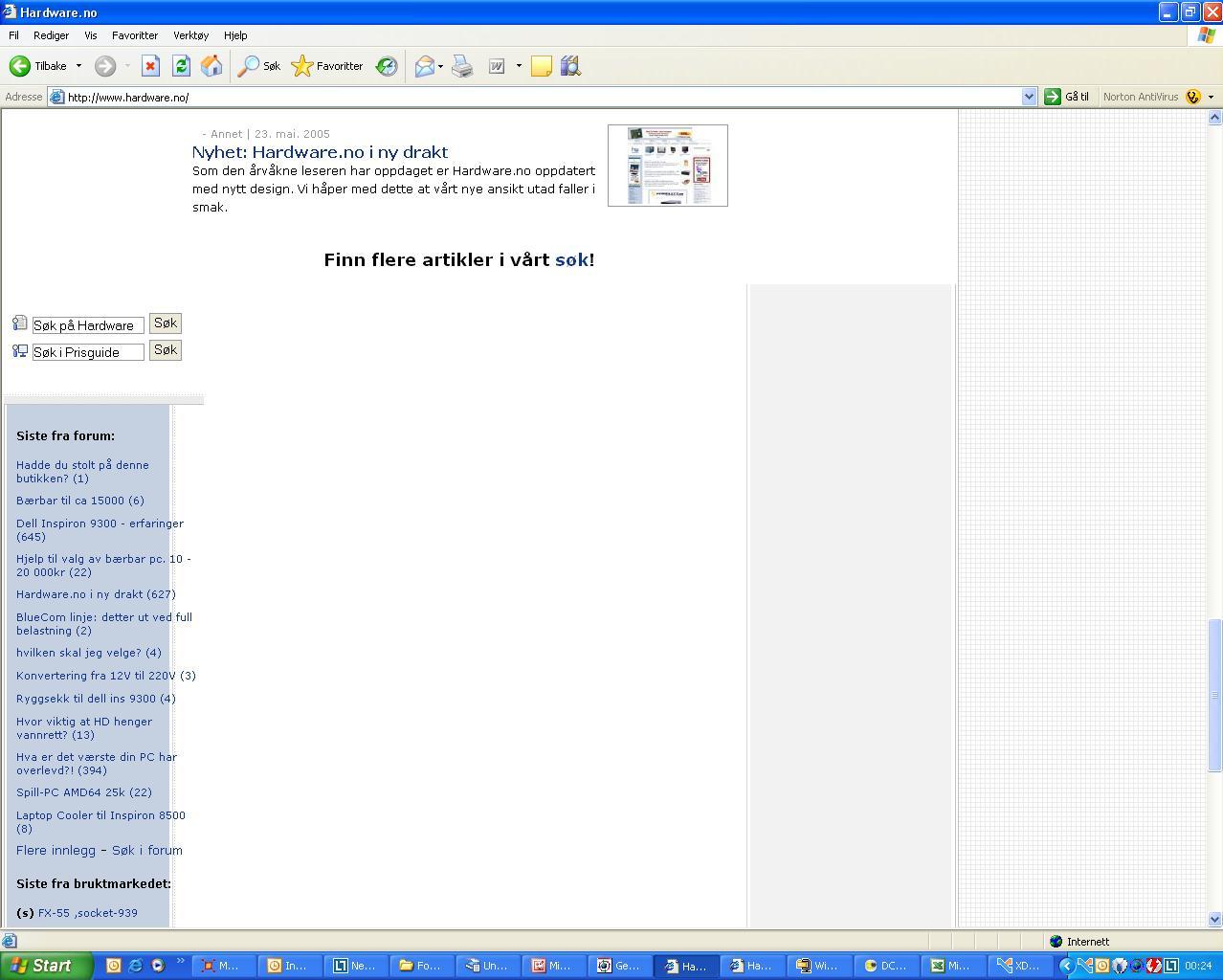1223x980 pixels.
Task: Open the Mail envelope icon
Action: coord(424,66)
